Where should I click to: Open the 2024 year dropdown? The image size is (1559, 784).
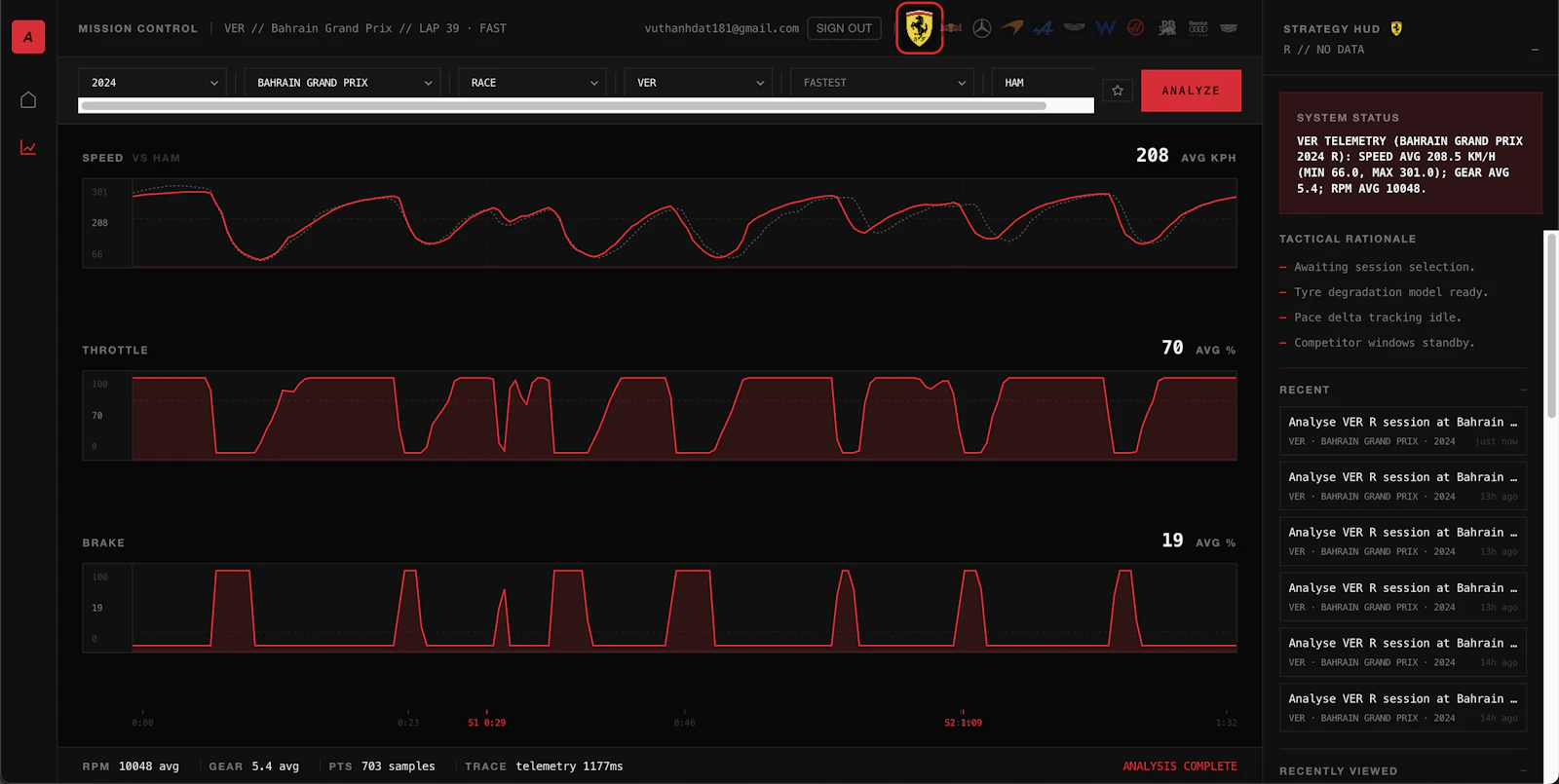pos(153,83)
